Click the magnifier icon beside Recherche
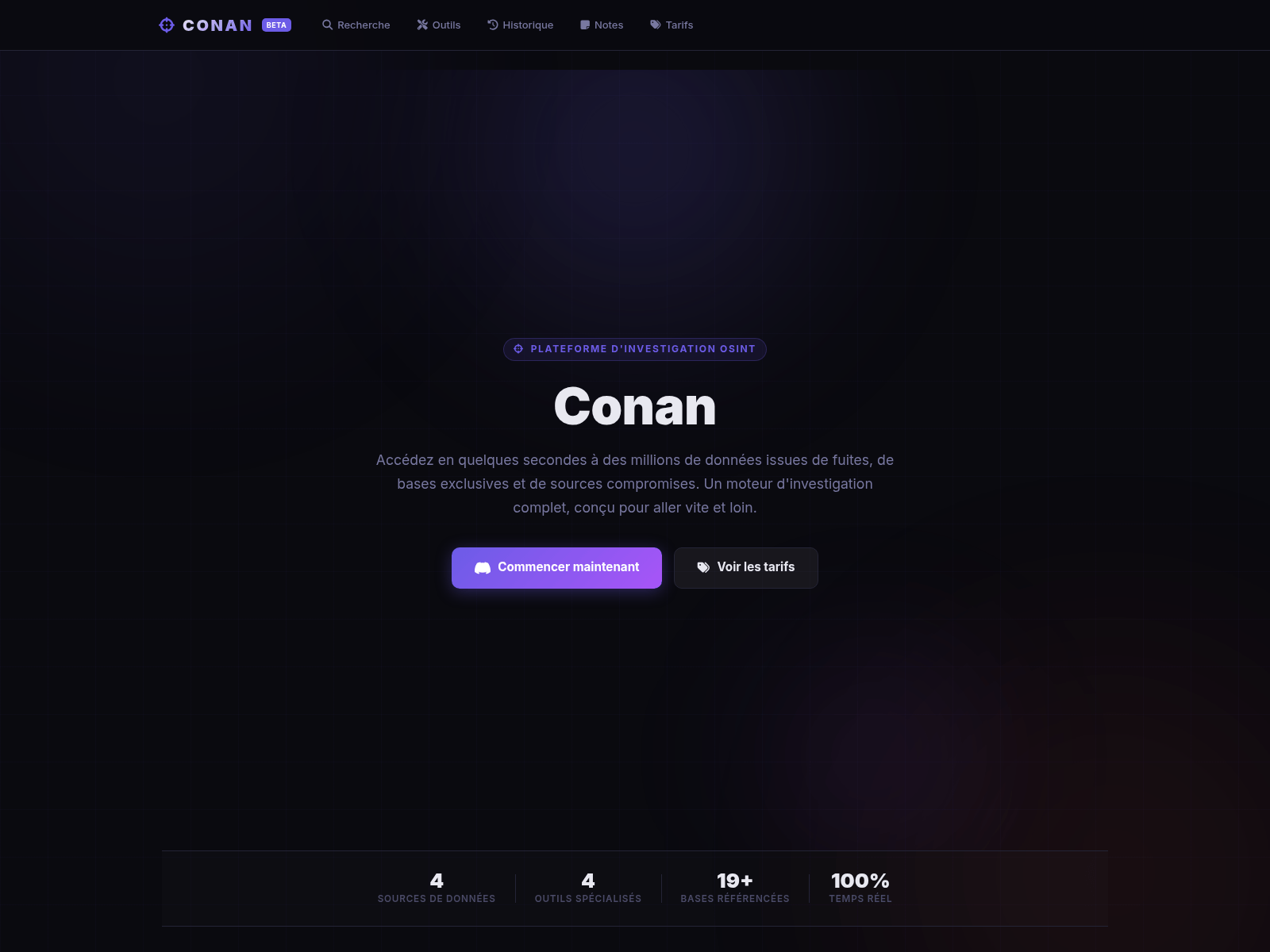1270x952 pixels. pos(327,25)
